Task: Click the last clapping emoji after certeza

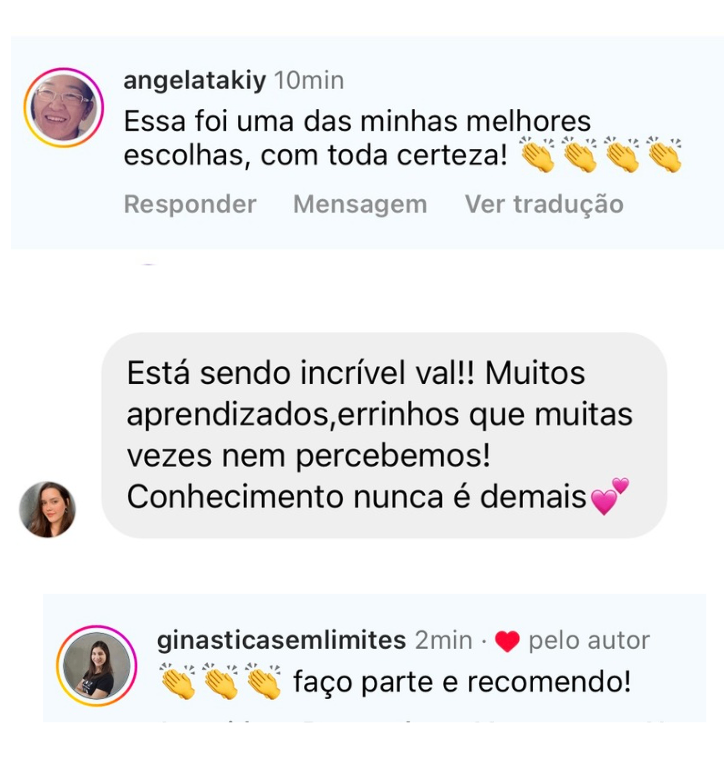Action: point(665,155)
